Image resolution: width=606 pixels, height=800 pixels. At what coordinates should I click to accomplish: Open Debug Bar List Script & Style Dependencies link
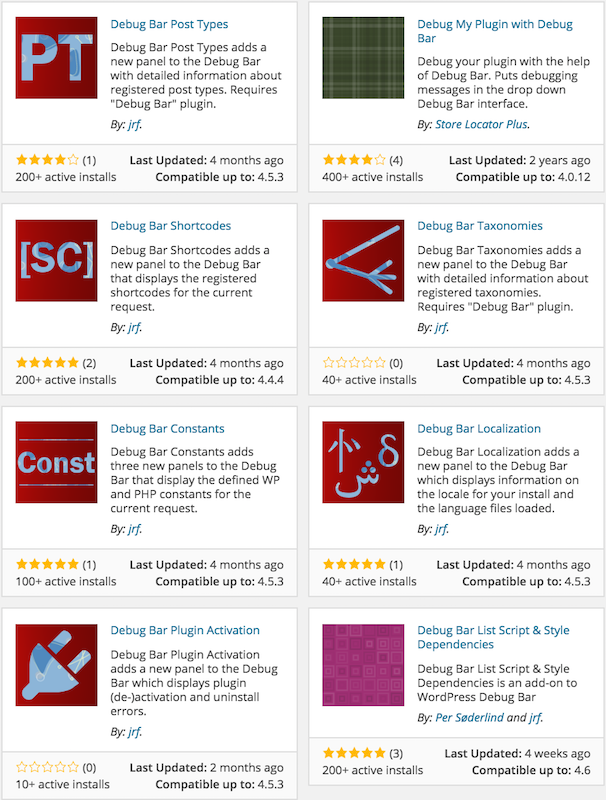493,637
